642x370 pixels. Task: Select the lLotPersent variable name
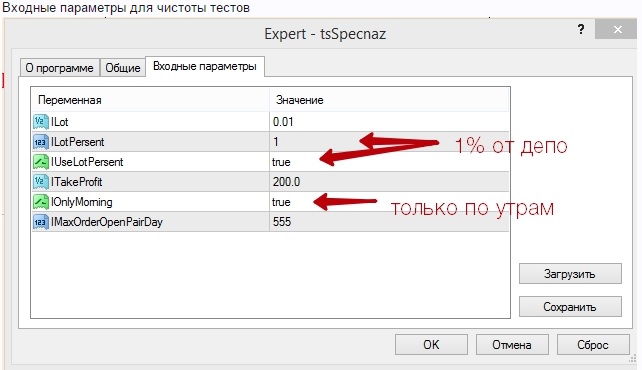tap(78, 142)
